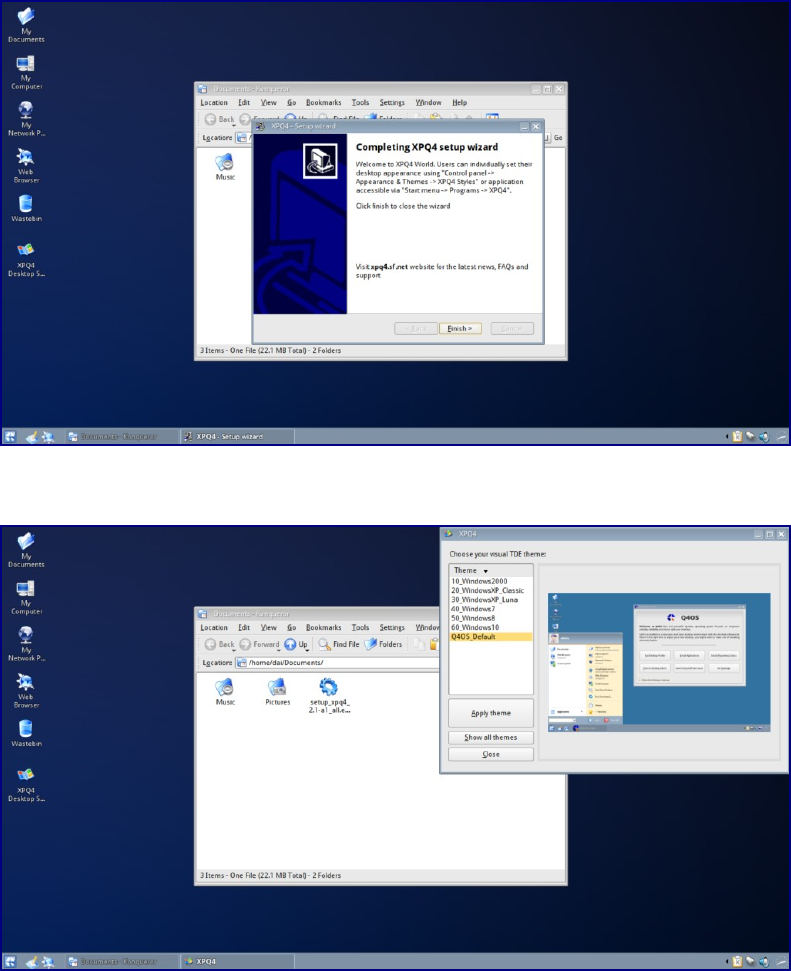The width and height of the screenshot is (791, 971).
Task: Click Show all themes button
Action: tap(491, 737)
